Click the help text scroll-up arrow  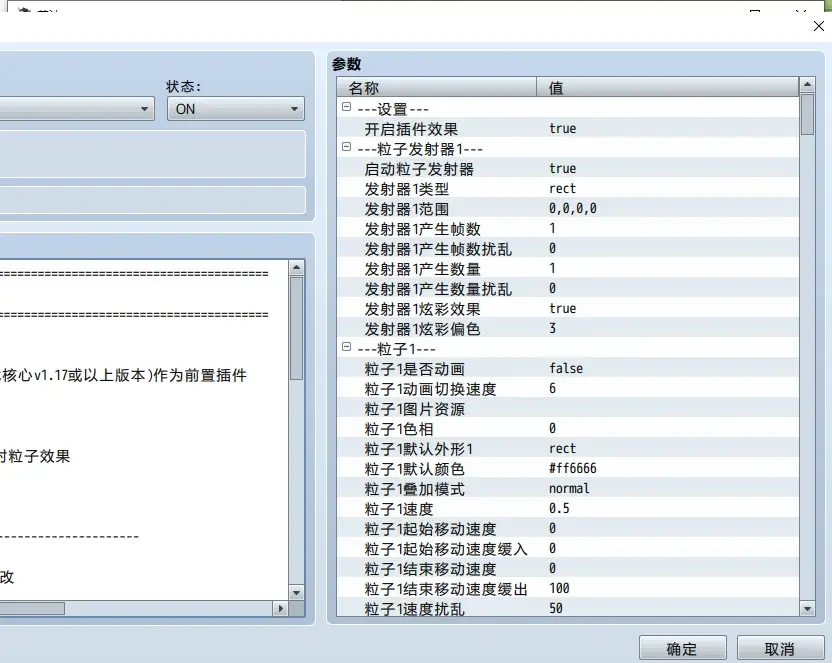(x=297, y=267)
